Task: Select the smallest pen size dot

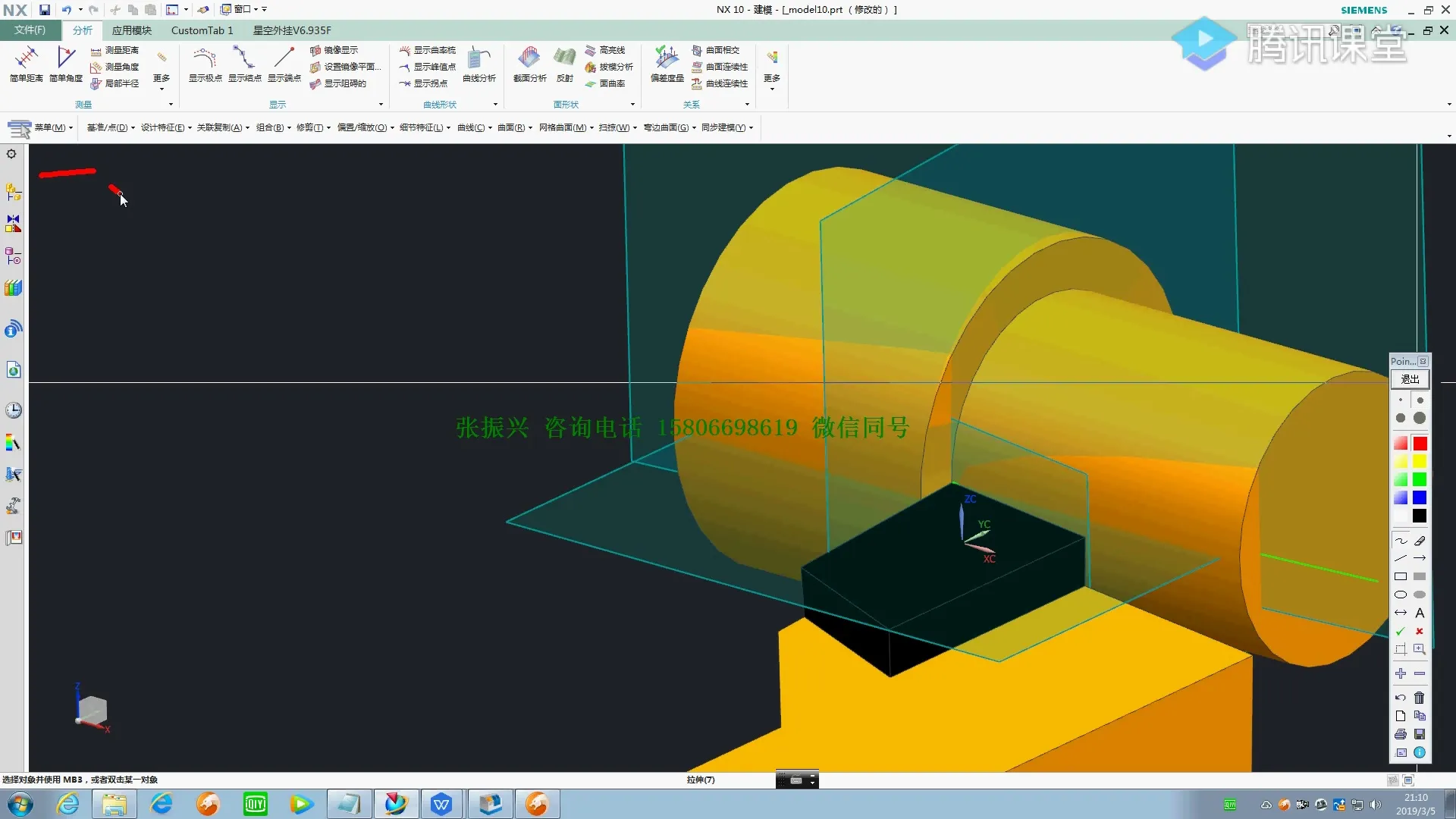Action: [x=1401, y=400]
